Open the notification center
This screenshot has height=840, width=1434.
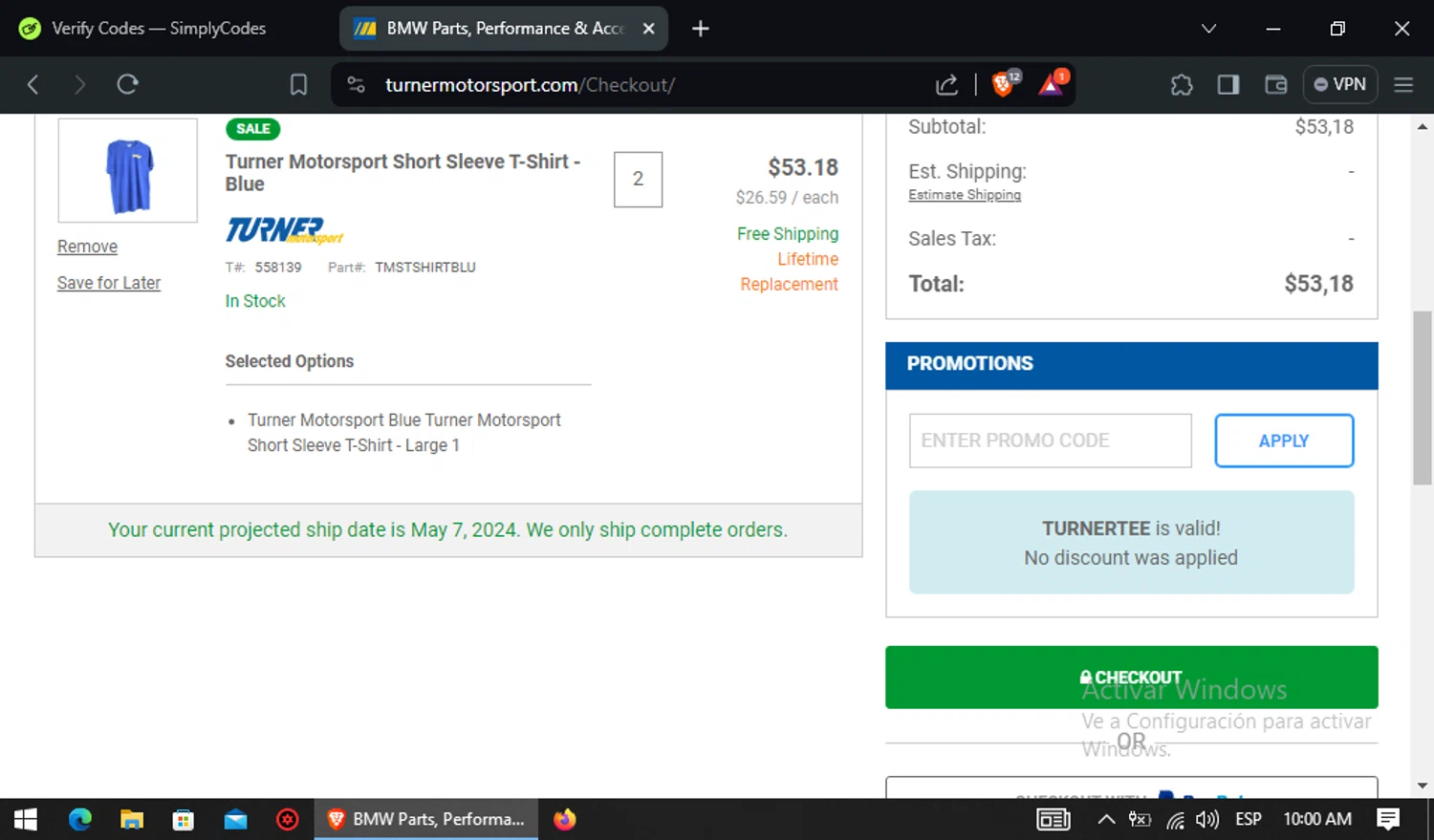(x=1388, y=819)
